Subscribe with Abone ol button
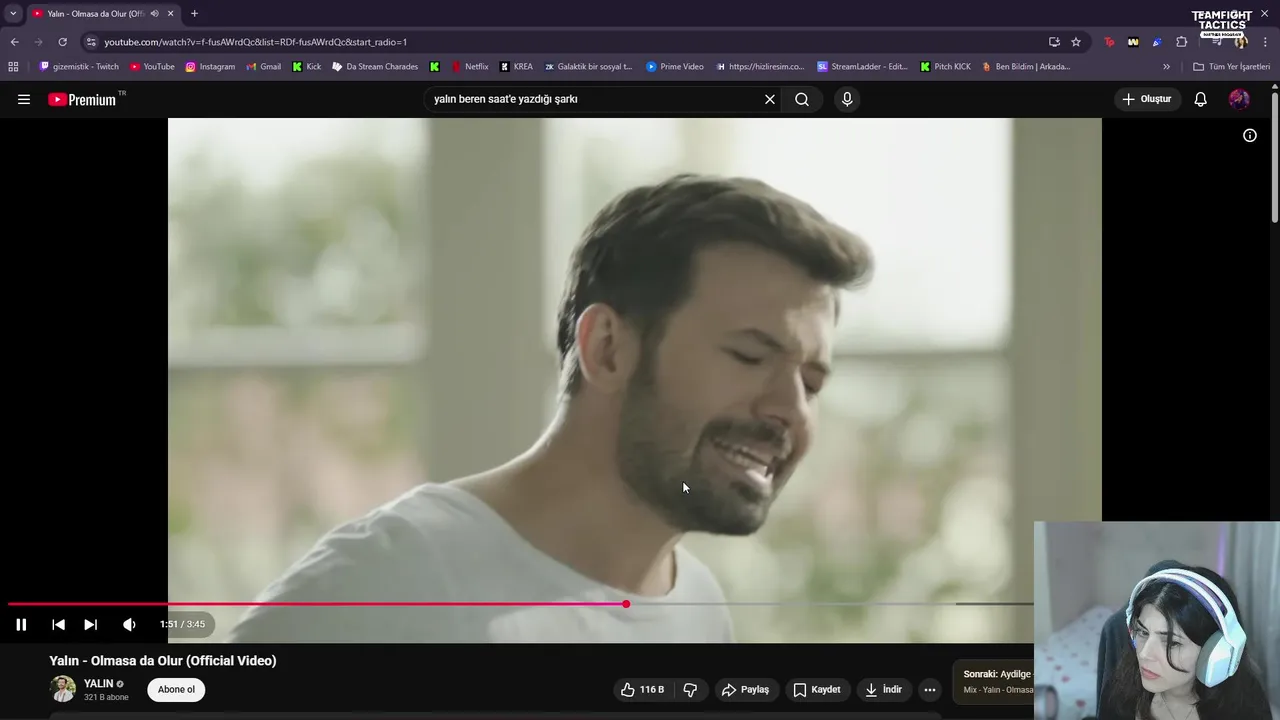Viewport: 1280px width, 720px height. 176,690
